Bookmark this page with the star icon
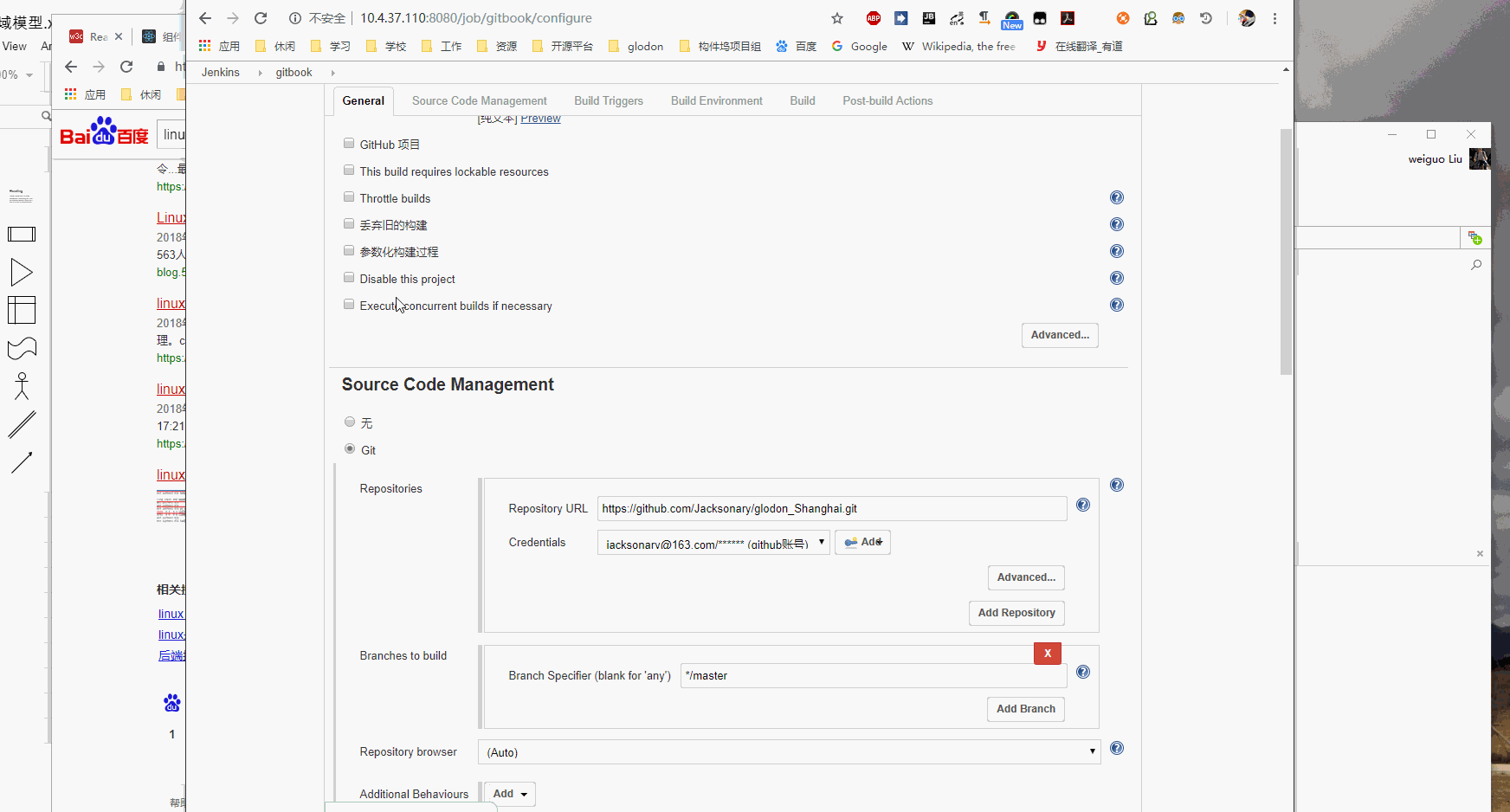 836,18
